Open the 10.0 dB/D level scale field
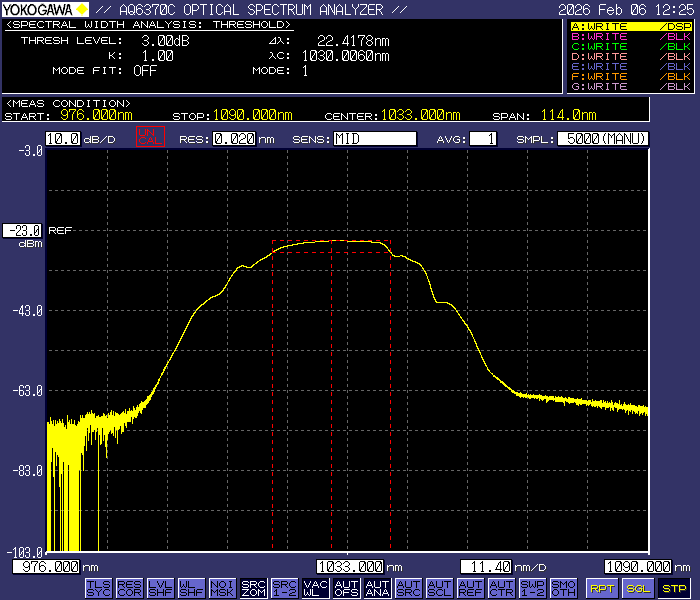Screen dimensions: 700x600 point(62,139)
